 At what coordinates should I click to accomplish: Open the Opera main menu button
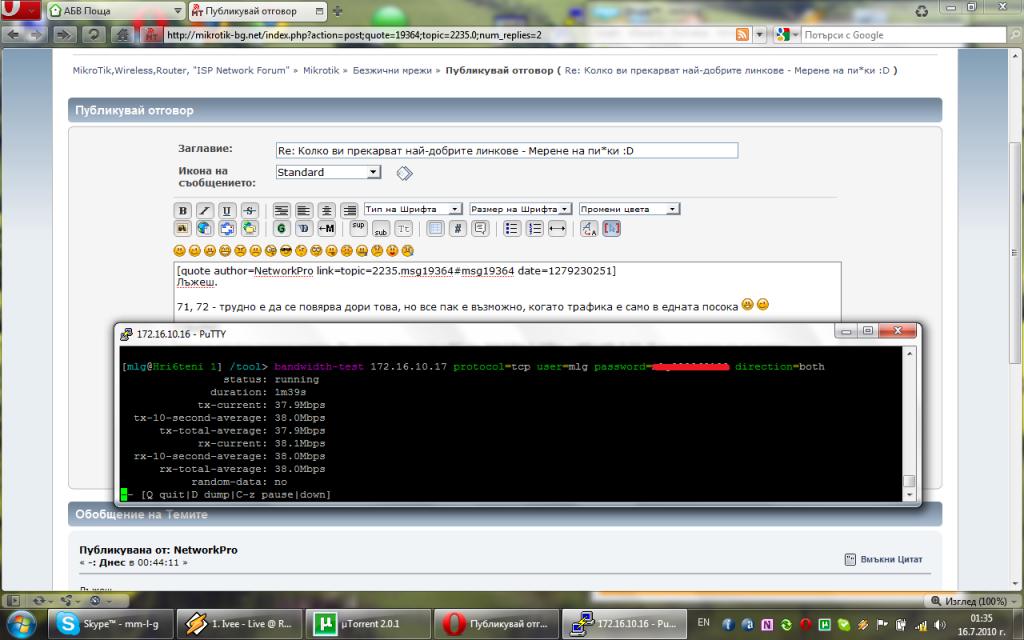[20, 11]
